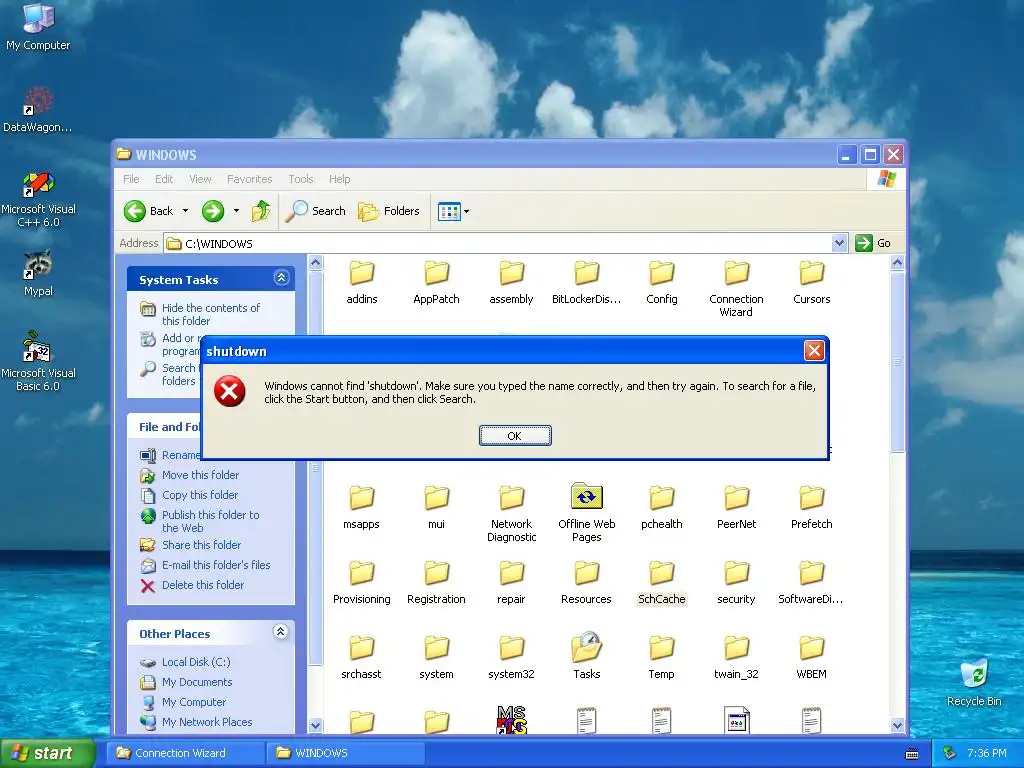The image size is (1024, 768).
Task: Click the file list scroll down arrow
Action: pyautogui.click(x=897, y=725)
